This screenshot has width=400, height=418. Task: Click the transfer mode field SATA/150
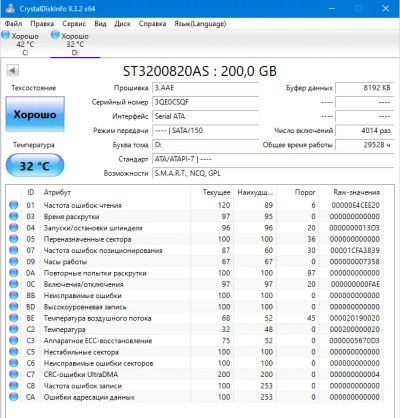206,131
